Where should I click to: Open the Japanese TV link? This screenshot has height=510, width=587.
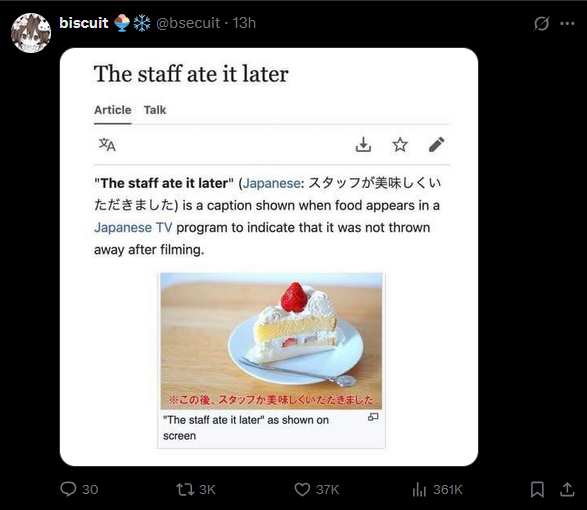pos(133,227)
